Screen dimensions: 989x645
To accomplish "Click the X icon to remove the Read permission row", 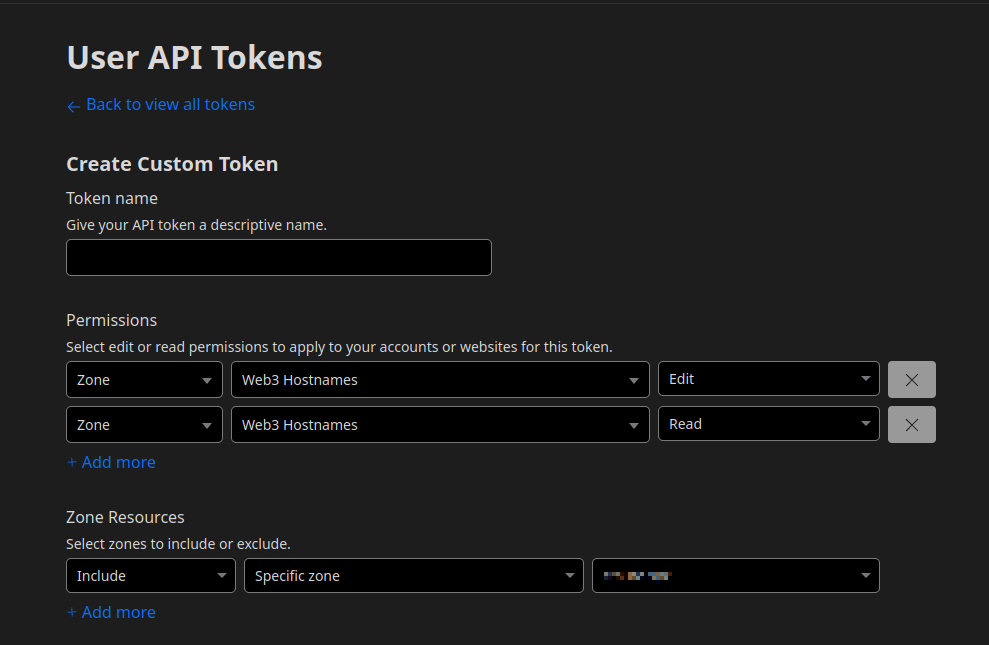I will pyautogui.click(x=911, y=424).
